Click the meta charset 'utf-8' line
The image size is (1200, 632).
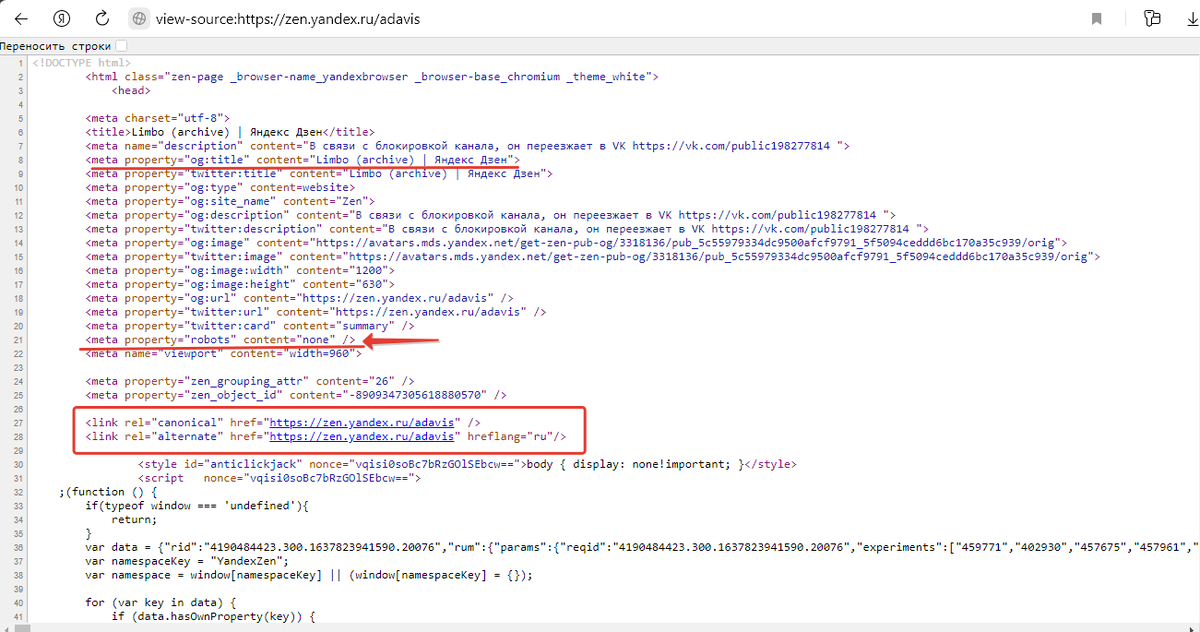click(157, 117)
